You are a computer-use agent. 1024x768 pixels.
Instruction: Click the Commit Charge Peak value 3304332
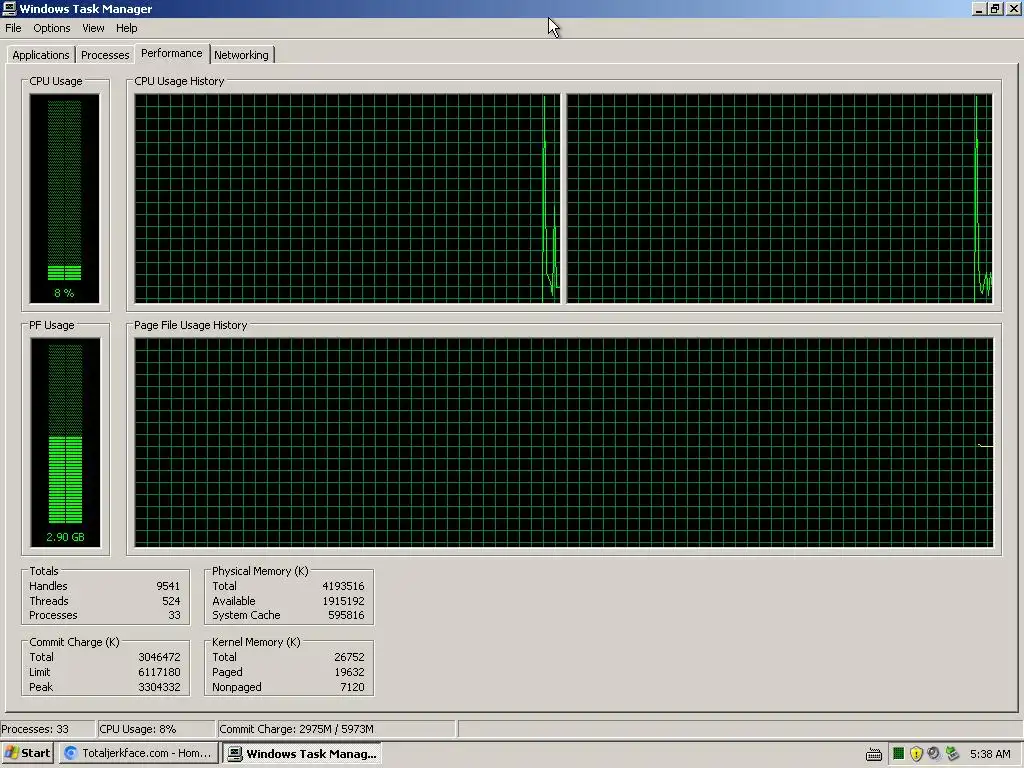click(x=159, y=687)
